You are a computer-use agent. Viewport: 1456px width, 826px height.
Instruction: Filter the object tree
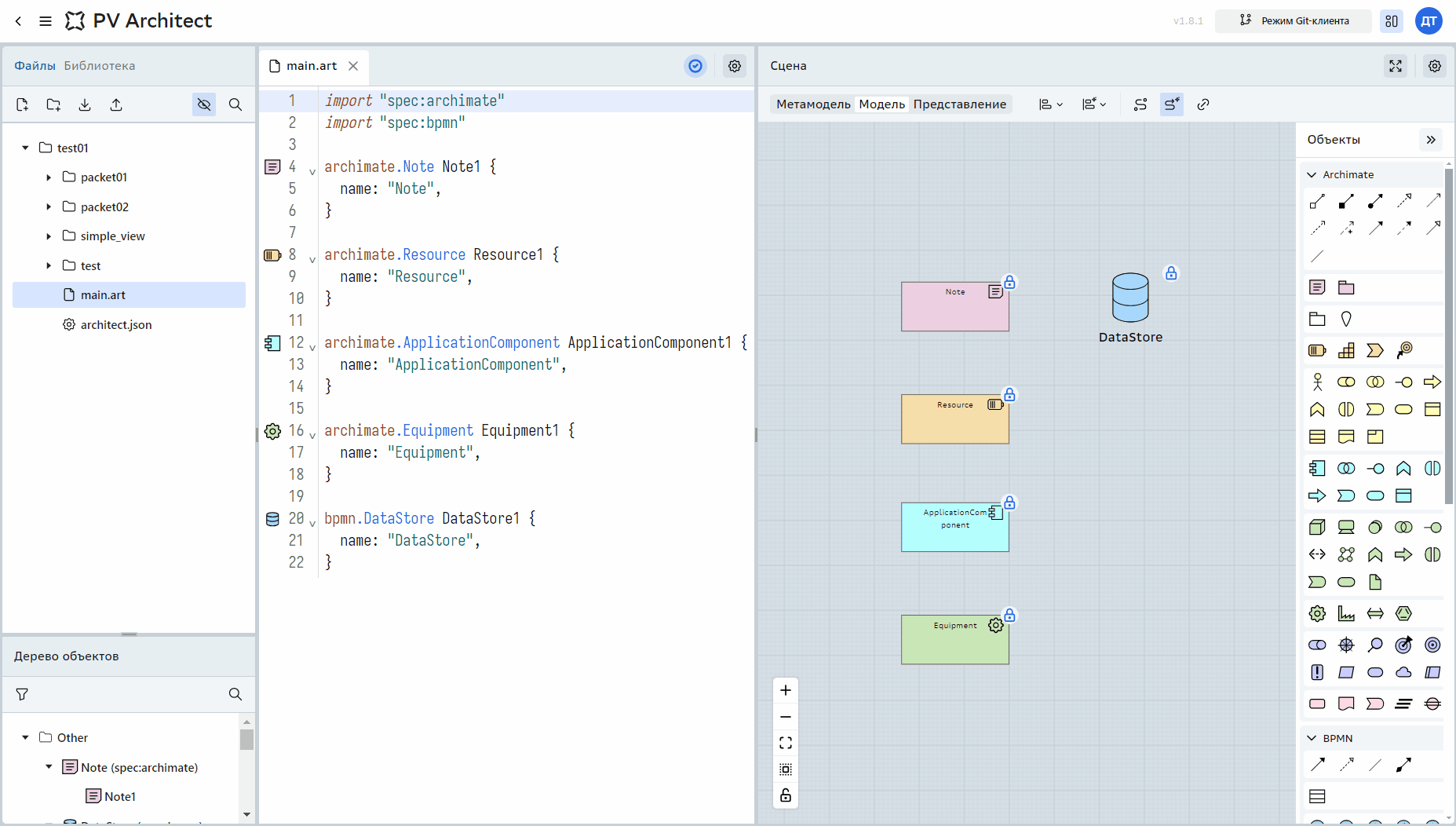22,694
